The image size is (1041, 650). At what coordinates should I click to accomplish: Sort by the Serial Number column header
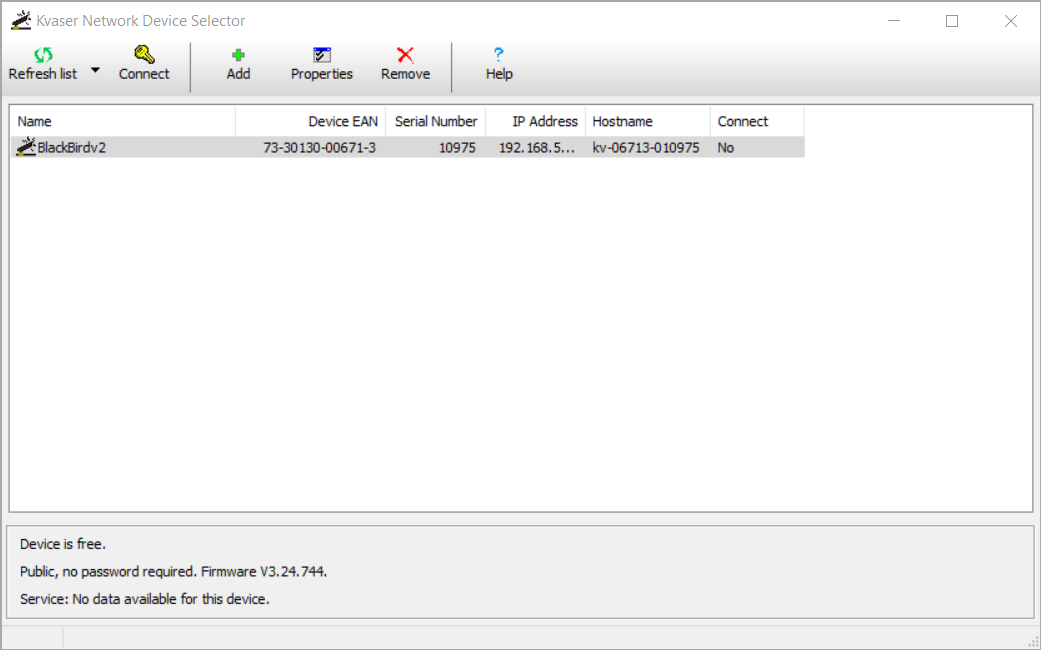pos(436,122)
